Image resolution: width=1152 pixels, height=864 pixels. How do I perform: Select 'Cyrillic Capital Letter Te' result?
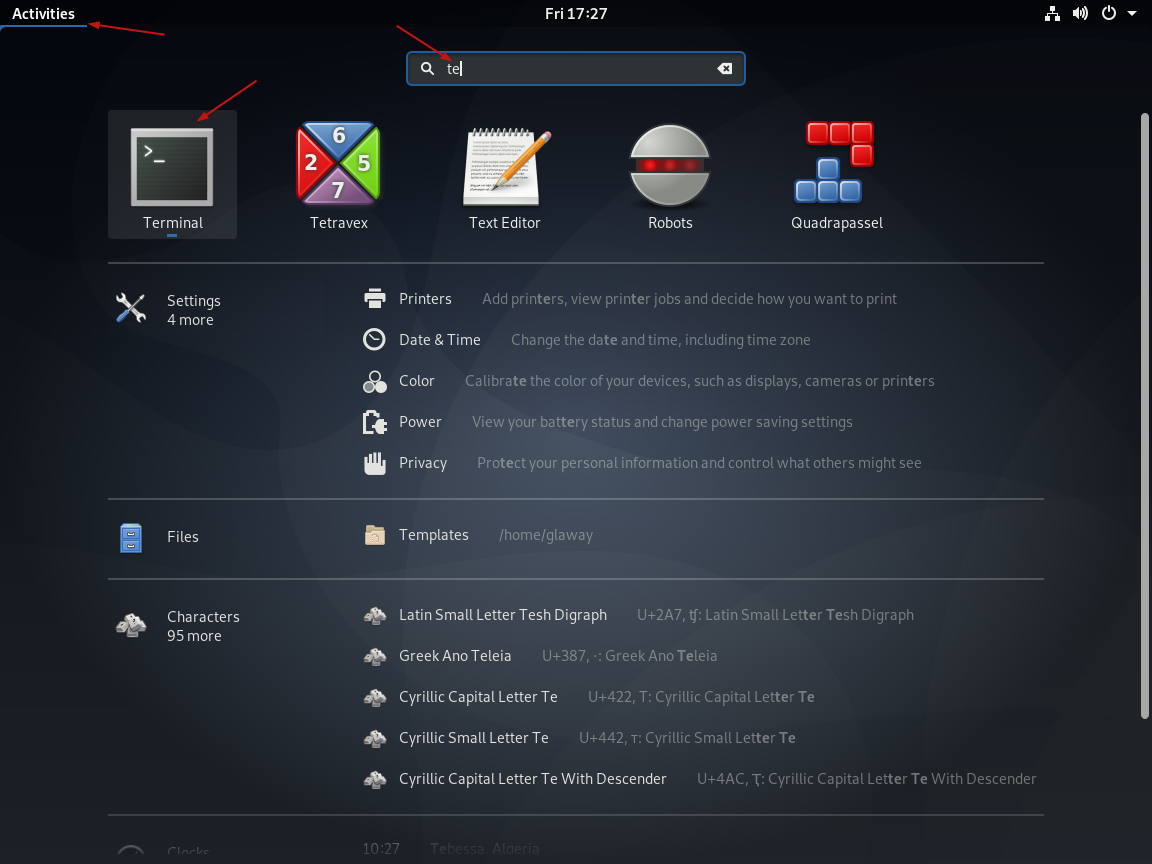588,696
